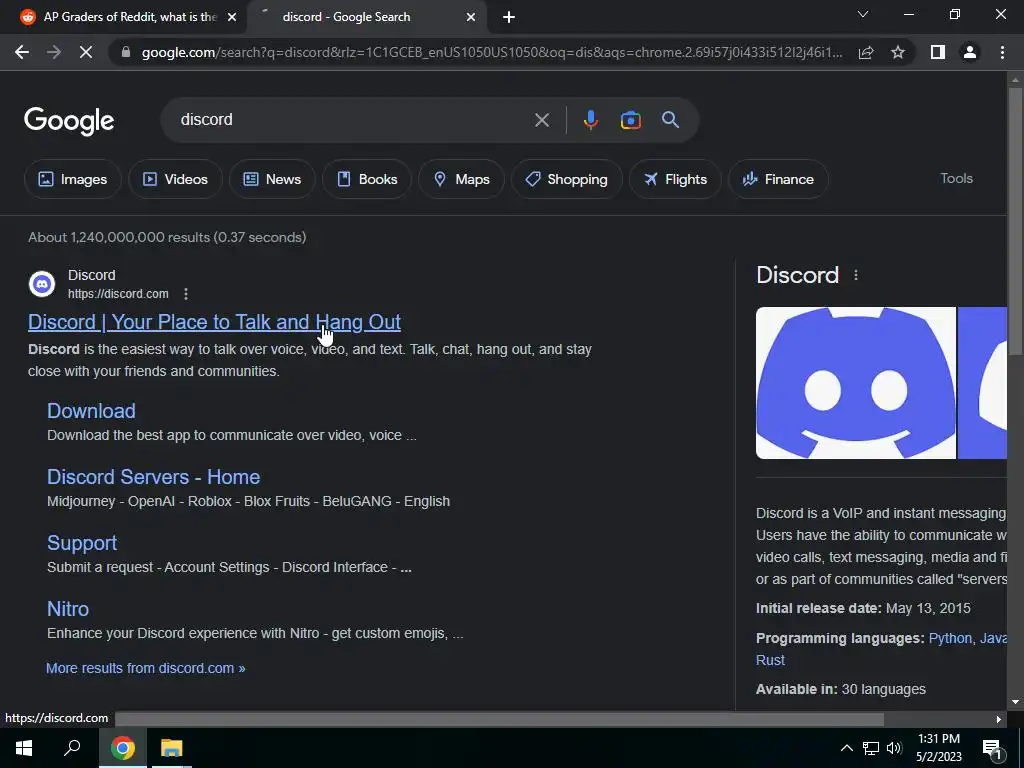Show hidden system tray icons

[846, 748]
